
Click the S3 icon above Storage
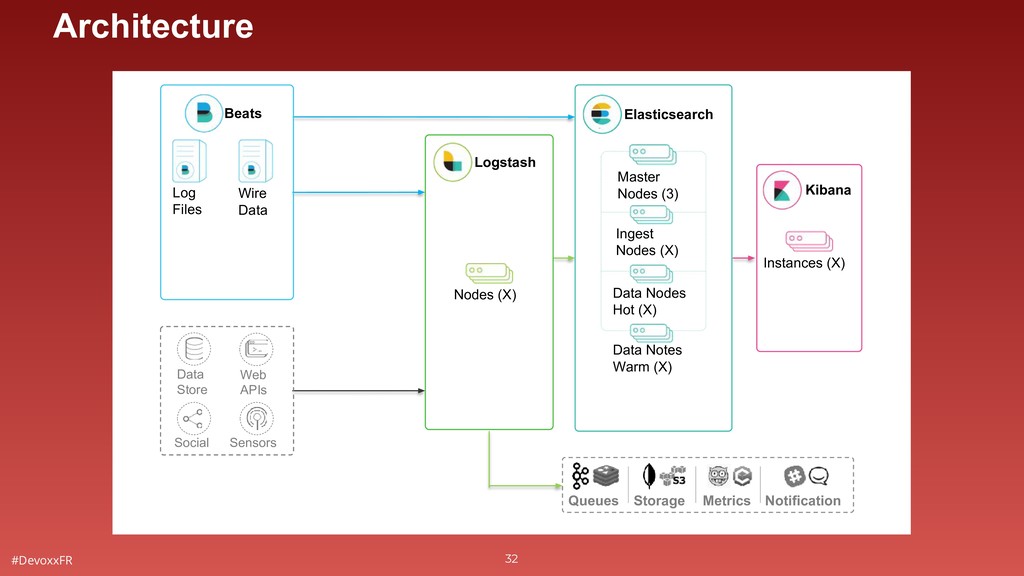(x=673, y=476)
